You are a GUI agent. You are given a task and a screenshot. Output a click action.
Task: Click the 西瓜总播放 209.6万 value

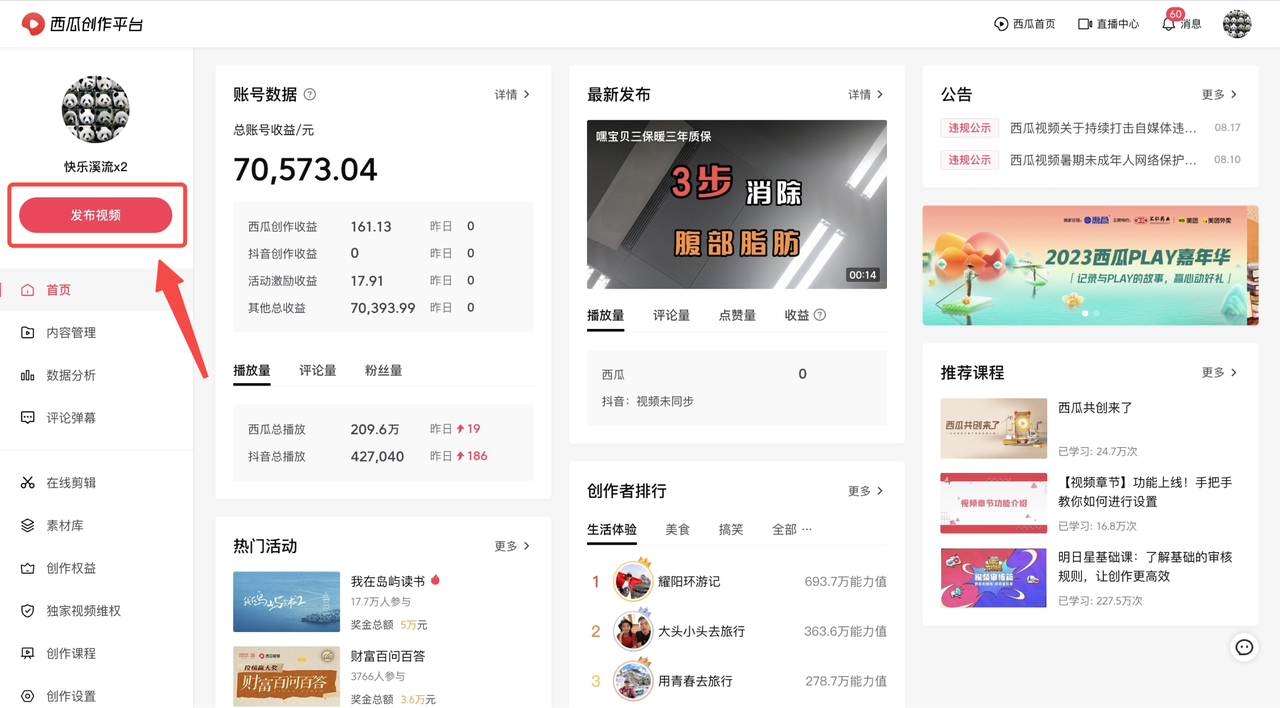(375, 429)
